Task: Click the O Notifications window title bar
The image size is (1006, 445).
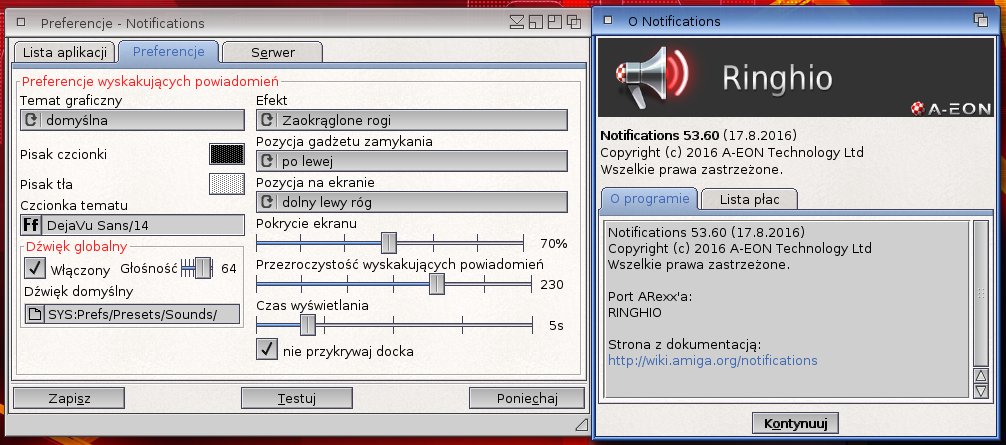Action: pos(794,21)
